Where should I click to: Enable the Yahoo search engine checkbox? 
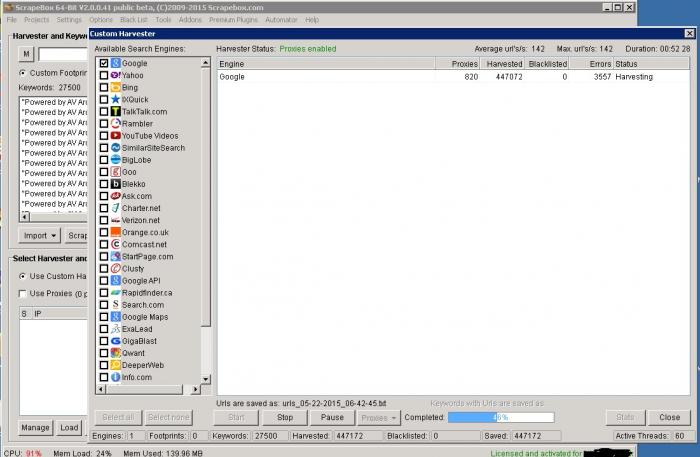coord(104,75)
